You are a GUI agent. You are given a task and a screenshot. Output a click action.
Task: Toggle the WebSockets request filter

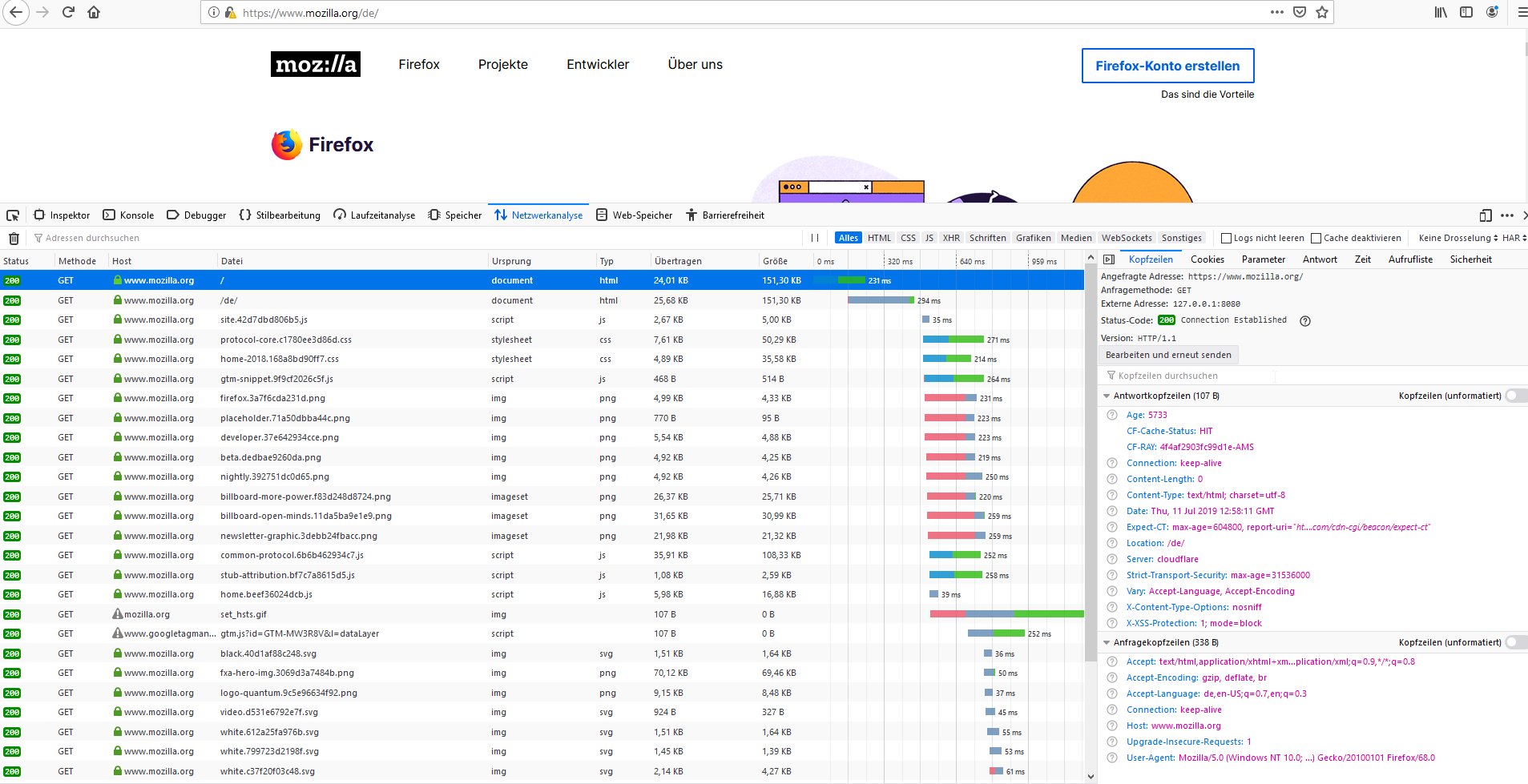click(1127, 238)
